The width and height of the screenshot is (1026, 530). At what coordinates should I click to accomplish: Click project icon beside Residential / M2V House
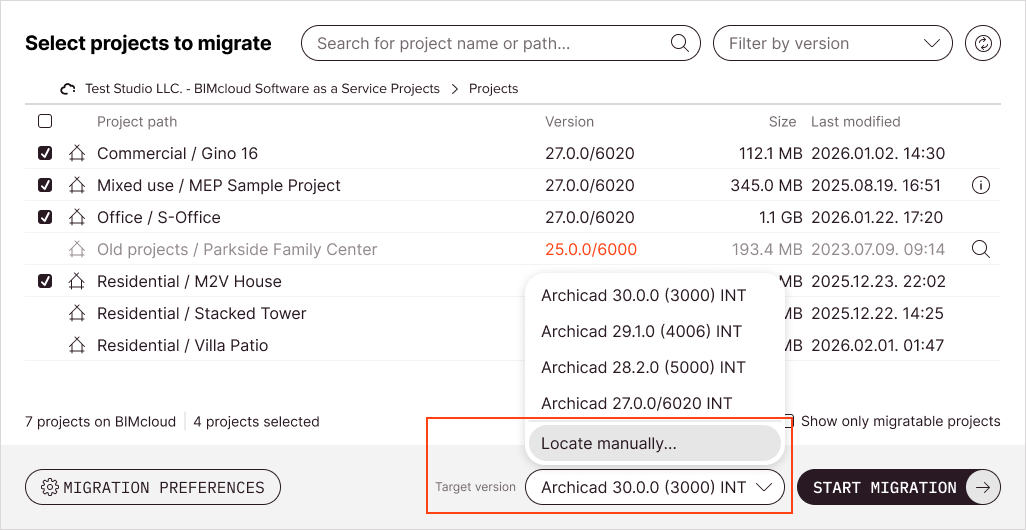tap(77, 281)
